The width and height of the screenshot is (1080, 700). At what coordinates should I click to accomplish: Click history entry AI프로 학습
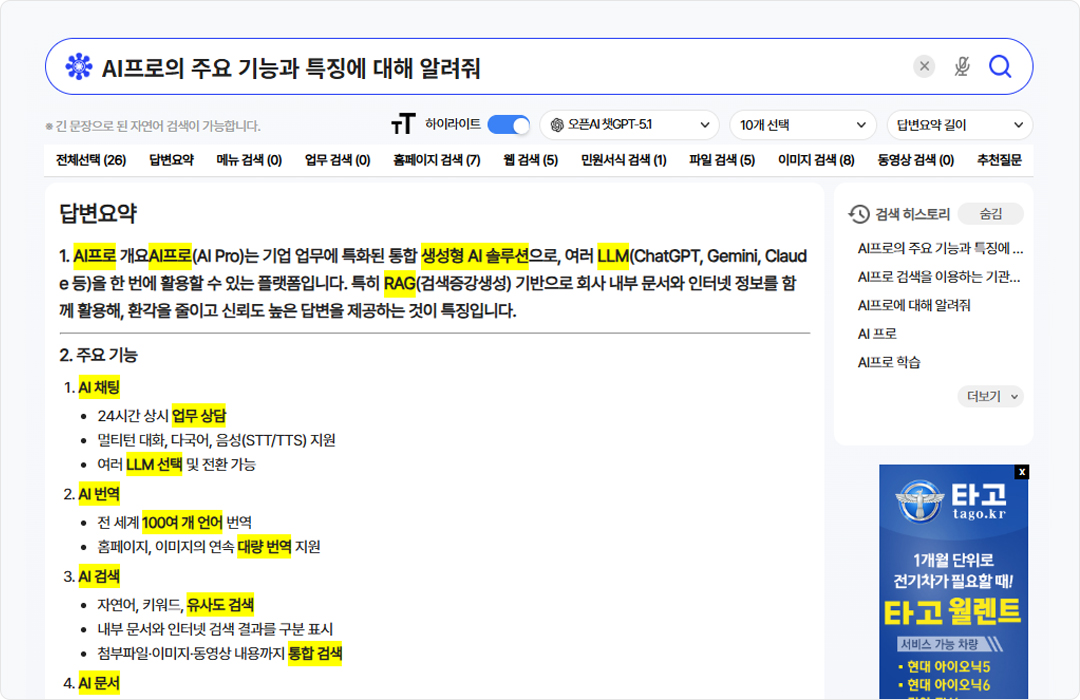click(889, 362)
